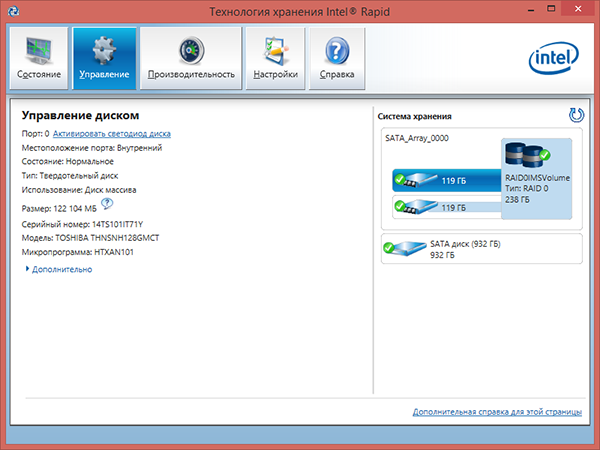The width and height of the screenshot is (600, 450).
Task: Click the 238 ГБ volume size text
Action: click(x=517, y=199)
